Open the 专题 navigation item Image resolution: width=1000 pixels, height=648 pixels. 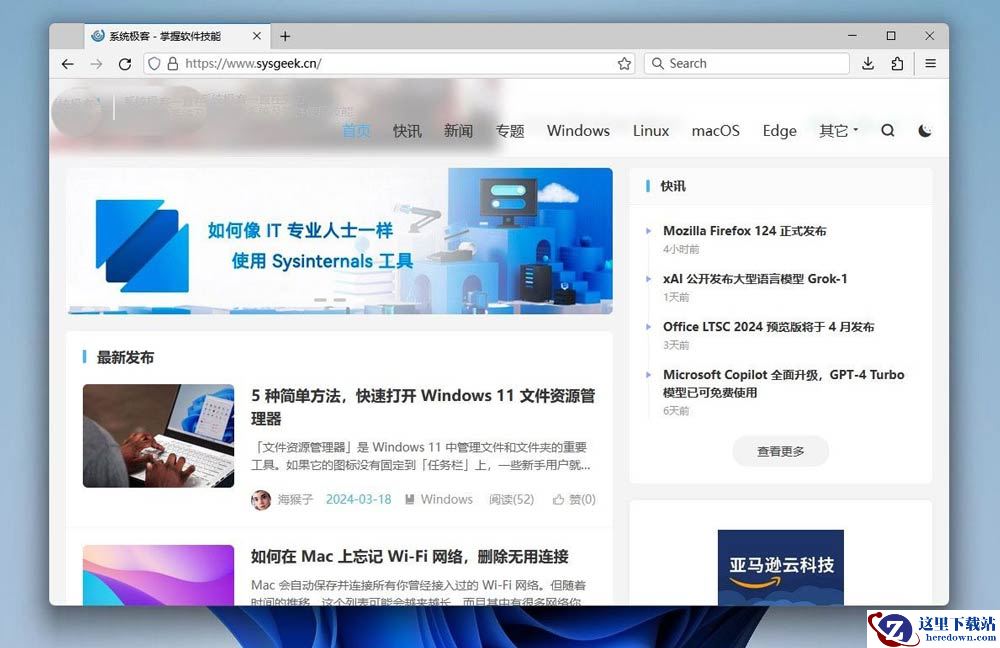pos(510,131)
